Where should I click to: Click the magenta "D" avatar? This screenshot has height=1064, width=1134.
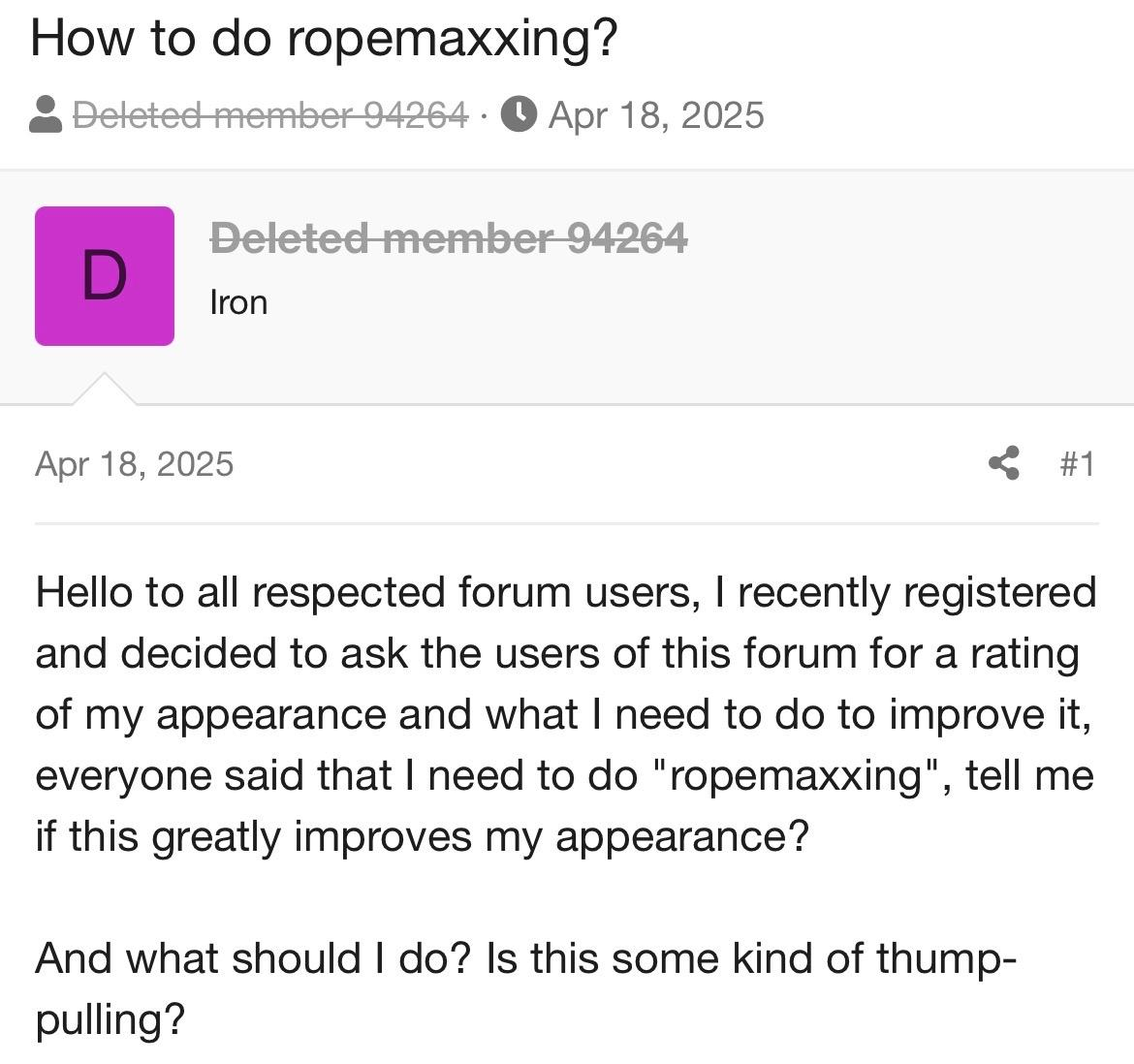tap(105, 275)
